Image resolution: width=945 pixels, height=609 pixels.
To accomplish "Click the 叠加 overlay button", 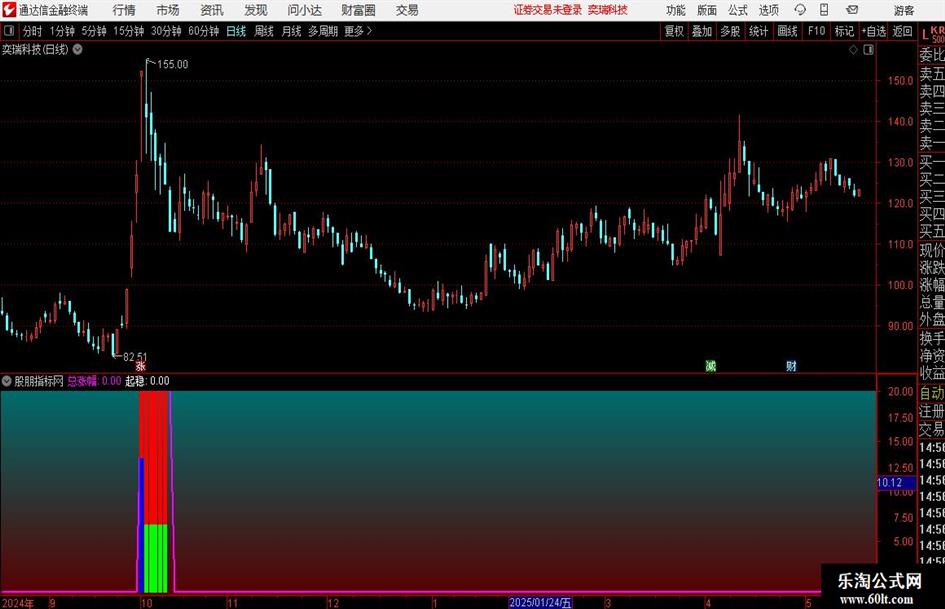I will 702,31.
